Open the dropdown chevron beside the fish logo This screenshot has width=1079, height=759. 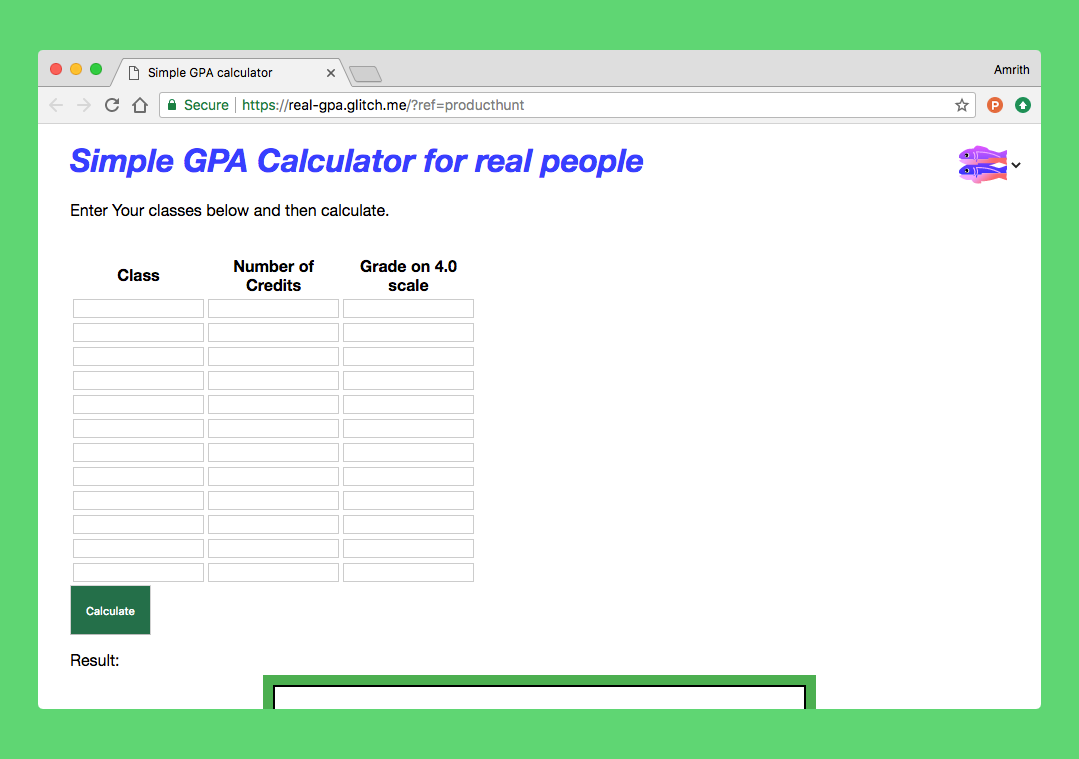point(1016,165)
